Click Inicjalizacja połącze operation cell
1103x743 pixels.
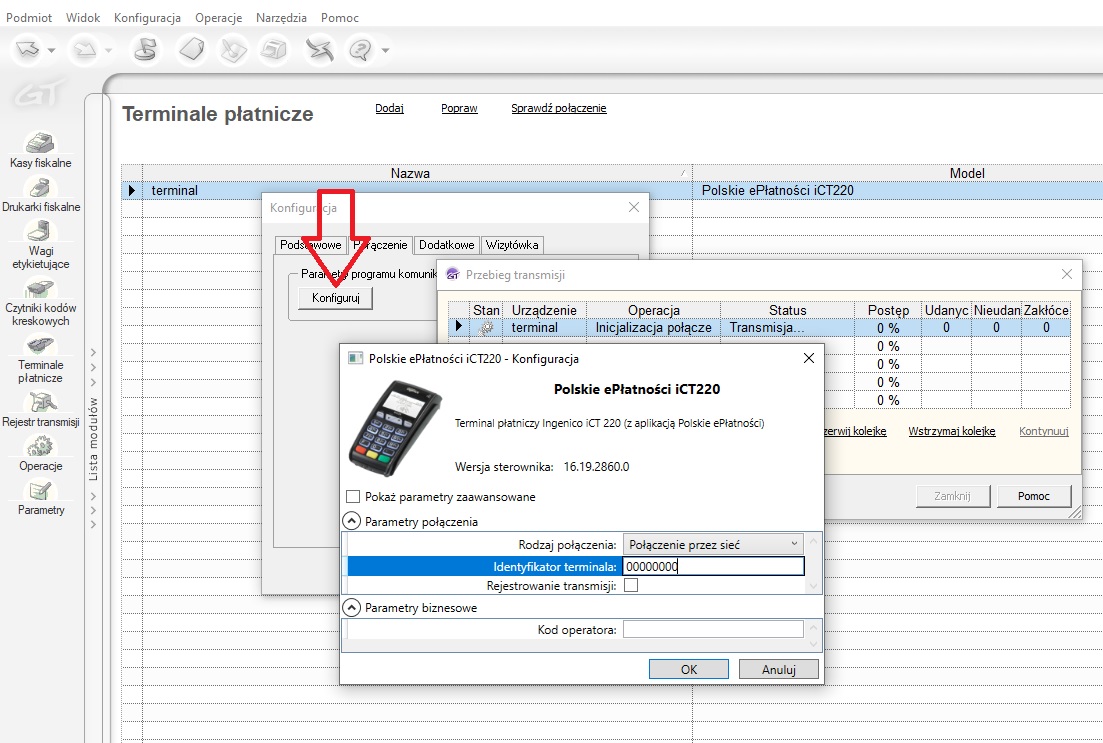click(653, 328)
